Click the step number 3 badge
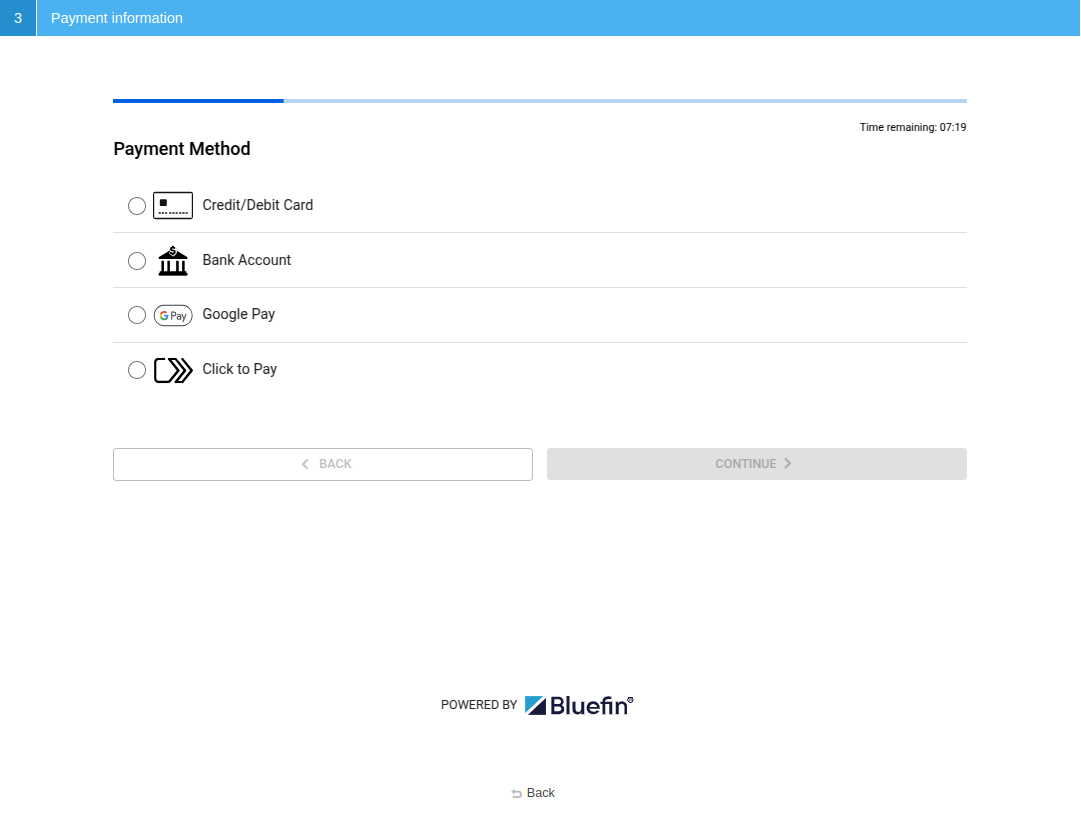The image size is (1081, 831). [x=18, y=18]
